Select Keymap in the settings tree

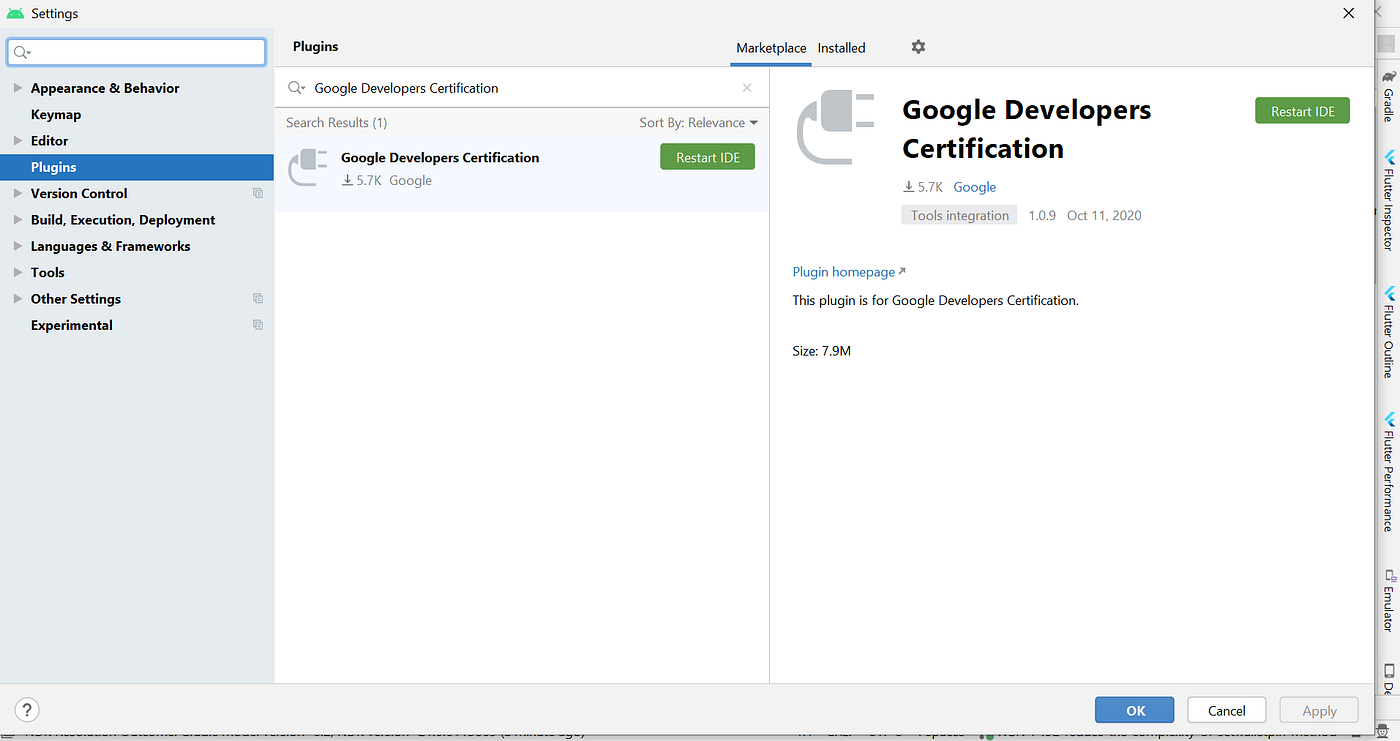[x=56, y=114]
